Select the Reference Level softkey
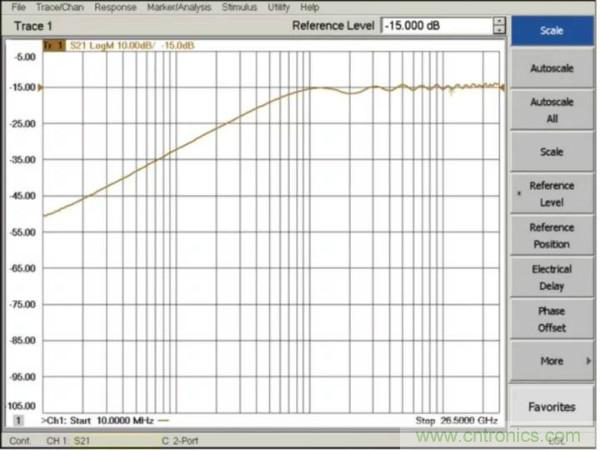This screenshot has height=451, width=600. (552, 193)
